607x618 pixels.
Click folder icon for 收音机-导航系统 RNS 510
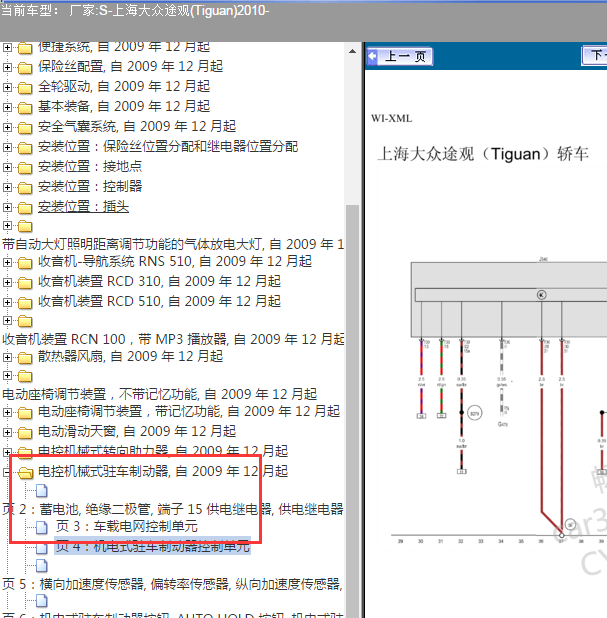tap(25, 263)
